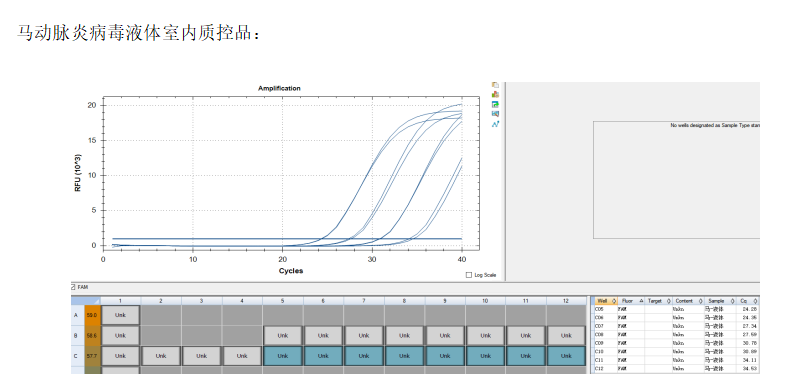The width and height of the screenshot is (807, 390).
Task: Click the Cycles axis label
Action: (291, 271)
